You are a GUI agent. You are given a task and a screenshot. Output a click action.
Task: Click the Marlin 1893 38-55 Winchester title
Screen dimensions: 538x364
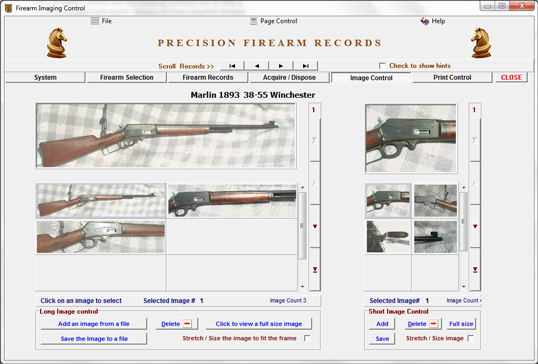[x=253, y=95]
